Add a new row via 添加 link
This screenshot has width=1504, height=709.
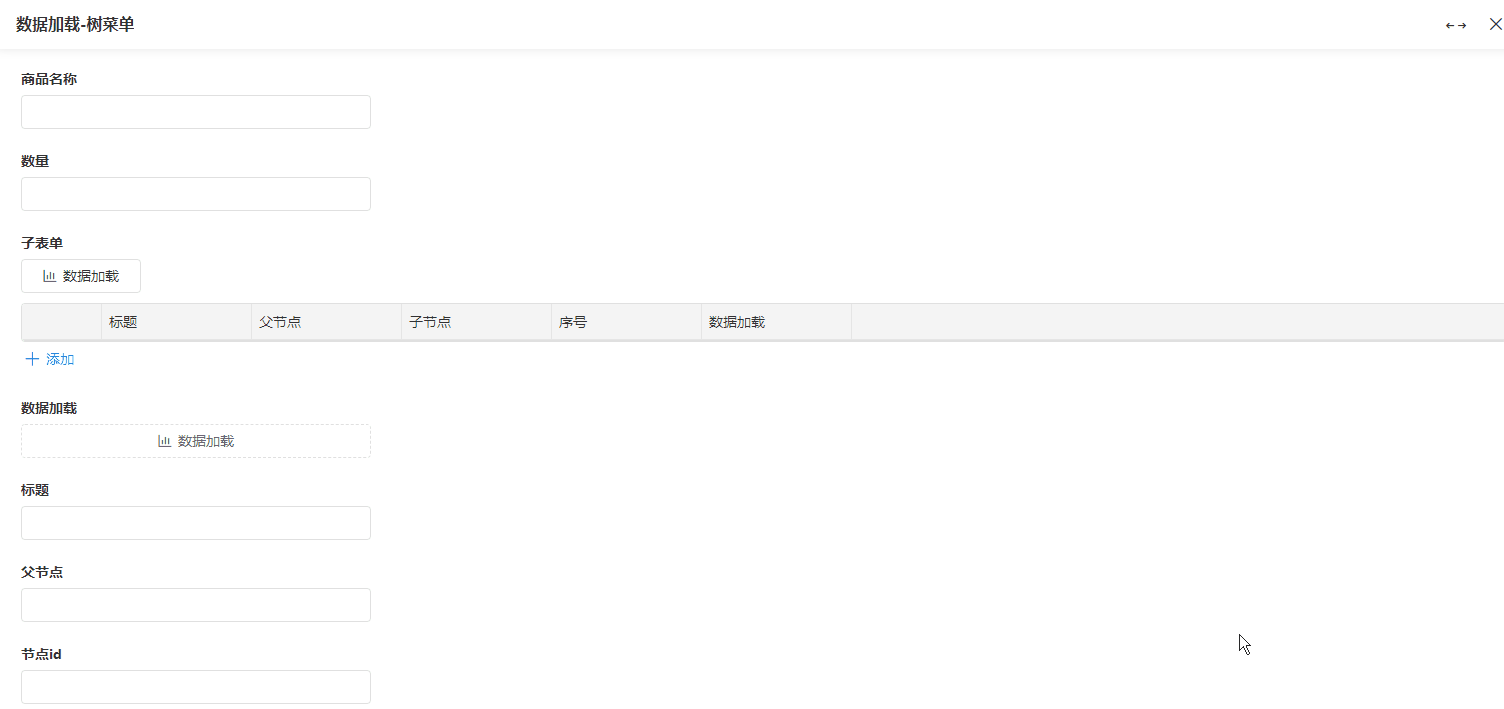[x=59, y=359]
